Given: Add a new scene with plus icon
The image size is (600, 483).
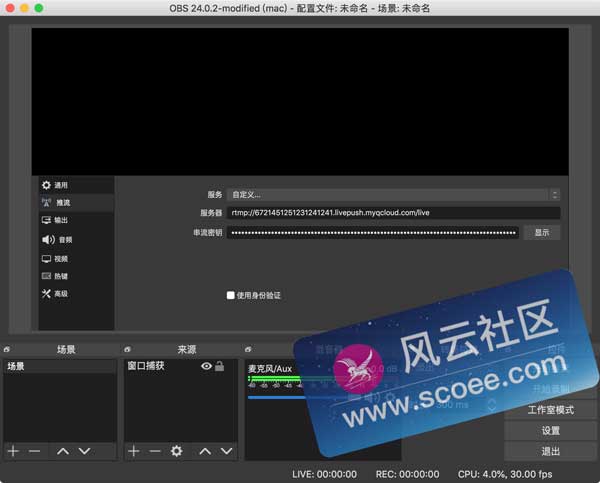Looking at the screenshot, I should pos(13,451).
